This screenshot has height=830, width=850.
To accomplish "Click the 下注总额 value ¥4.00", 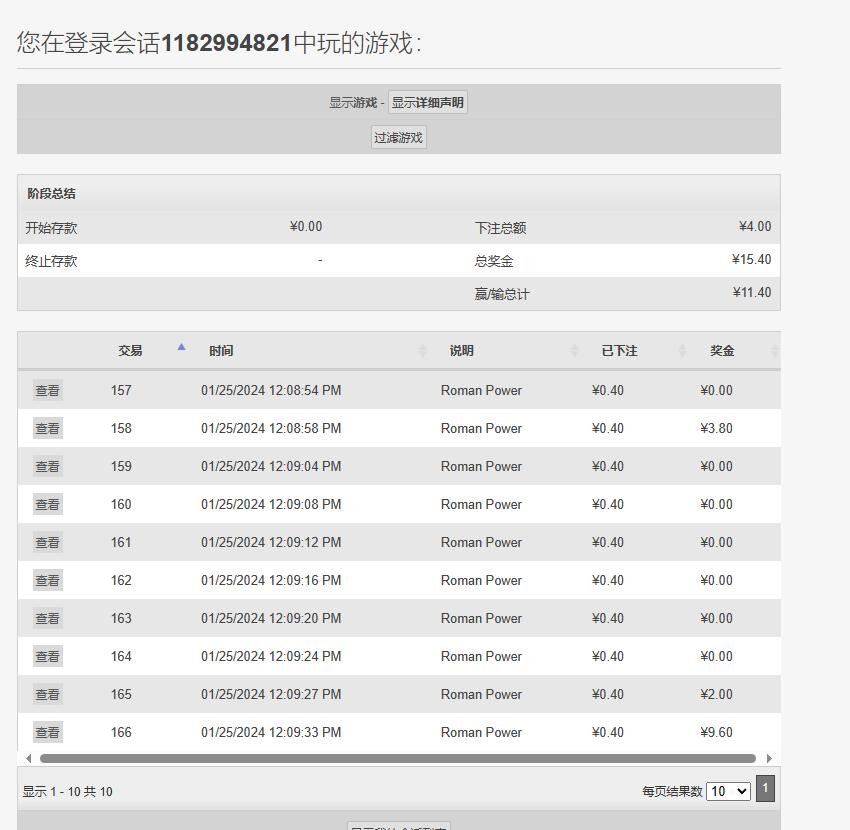I will 755,227.
